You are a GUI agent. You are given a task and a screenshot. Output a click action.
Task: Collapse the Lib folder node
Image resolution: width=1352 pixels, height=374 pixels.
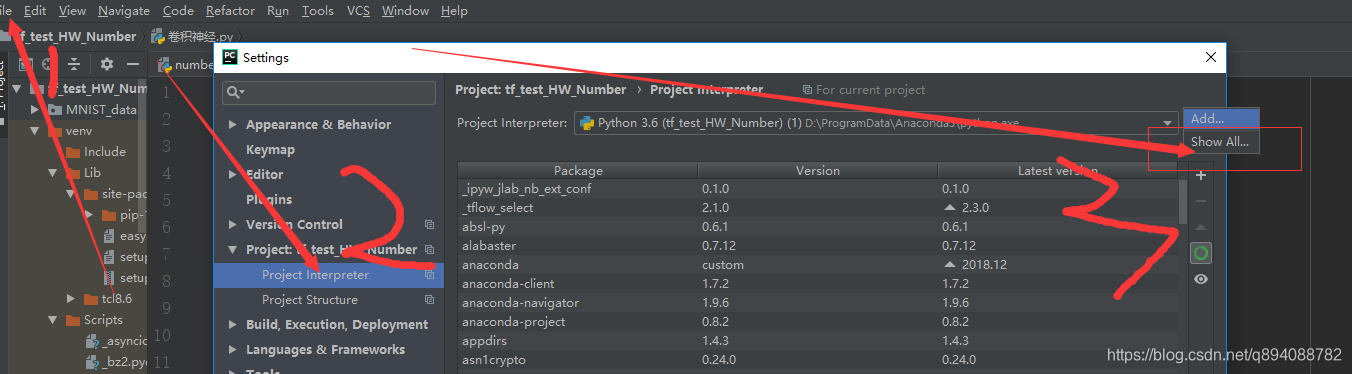tap(53, 173)
